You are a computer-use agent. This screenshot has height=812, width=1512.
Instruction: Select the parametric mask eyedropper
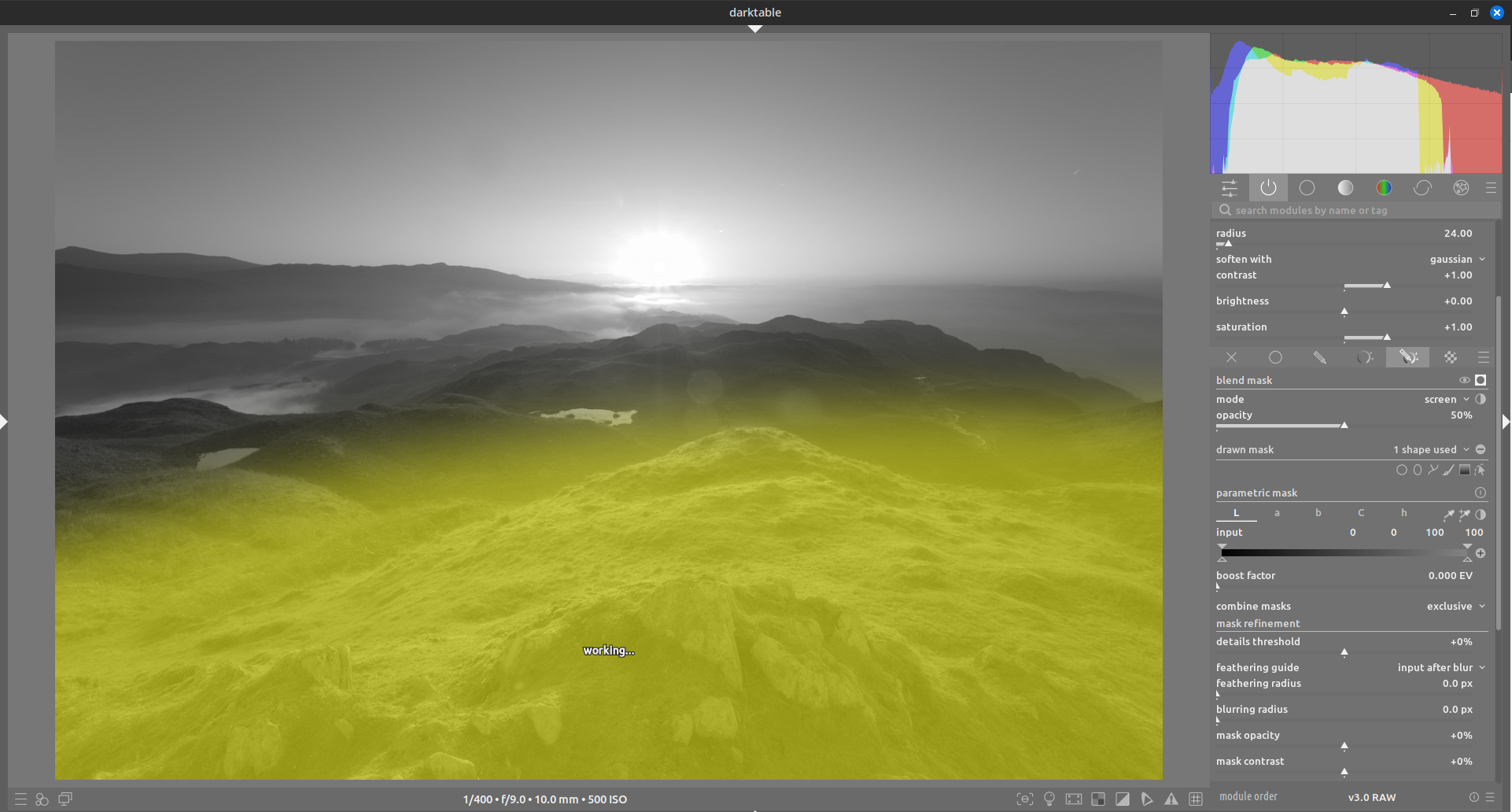[x=1448, y=514]
